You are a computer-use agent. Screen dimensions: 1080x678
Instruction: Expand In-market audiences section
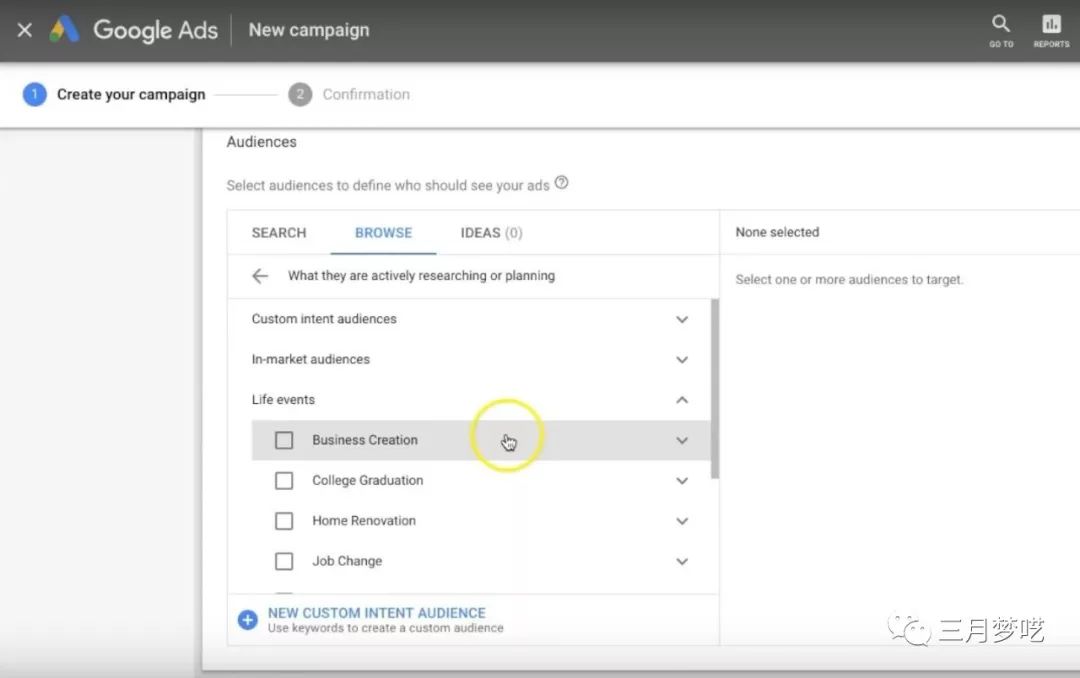pos(682,360)
